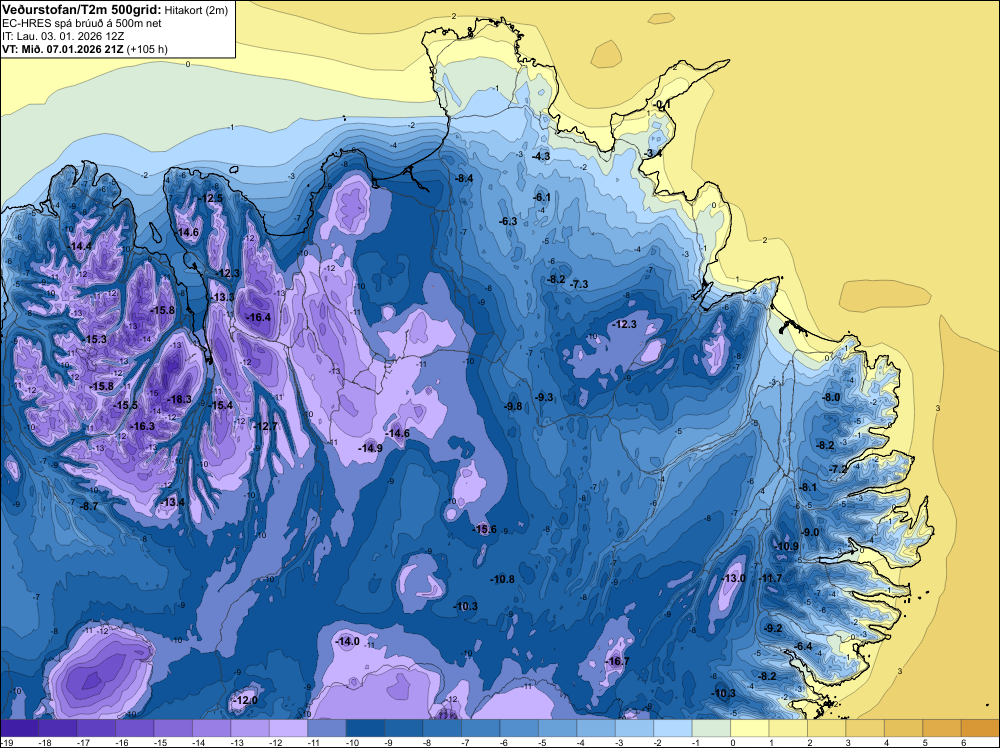Click the -16.4 temperature value
Viewport: 1000px width, 748px height.
[259, 317]
